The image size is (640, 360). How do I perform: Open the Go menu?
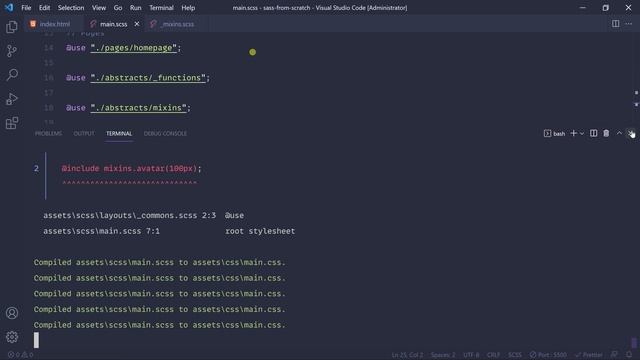(118, 8)
